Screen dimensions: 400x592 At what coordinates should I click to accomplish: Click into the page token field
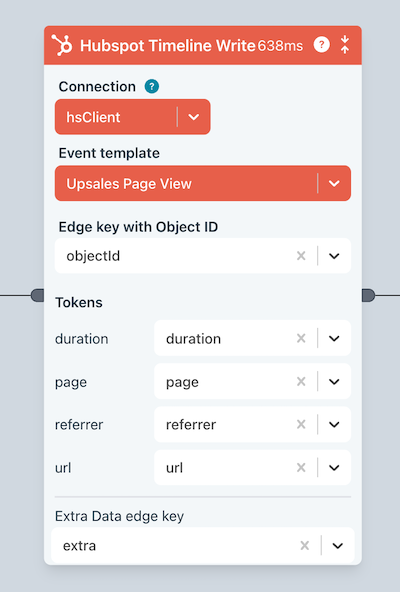[252, 381]
